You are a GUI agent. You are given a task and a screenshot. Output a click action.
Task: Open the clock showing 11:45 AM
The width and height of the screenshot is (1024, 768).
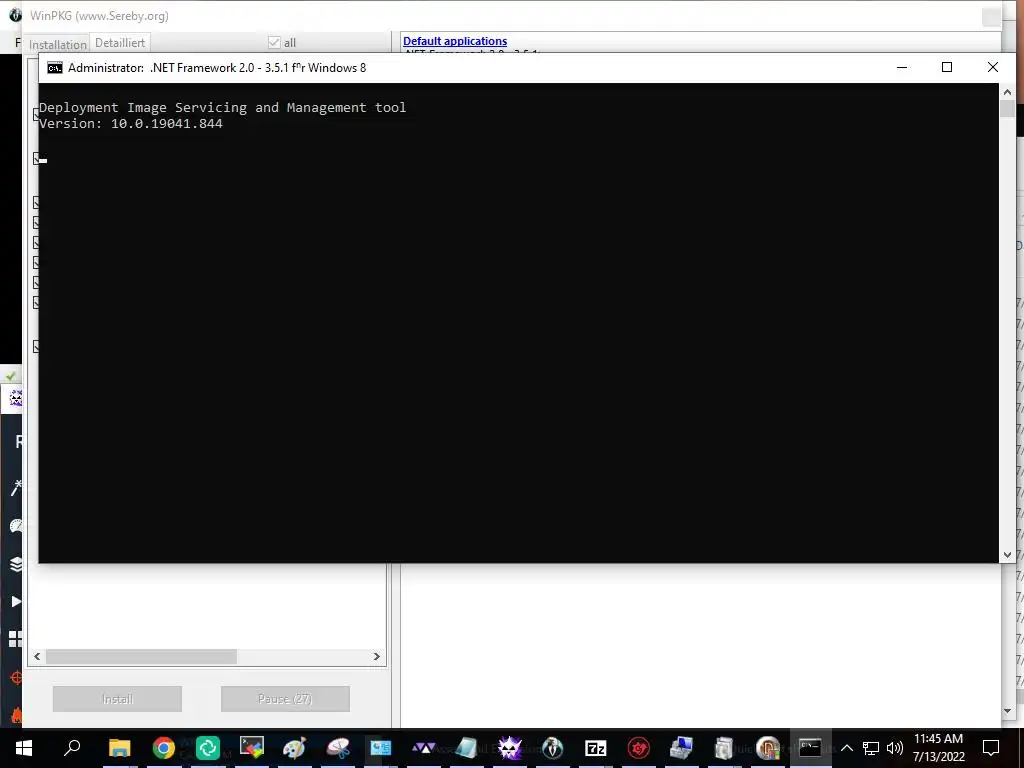tap(938, 748)
